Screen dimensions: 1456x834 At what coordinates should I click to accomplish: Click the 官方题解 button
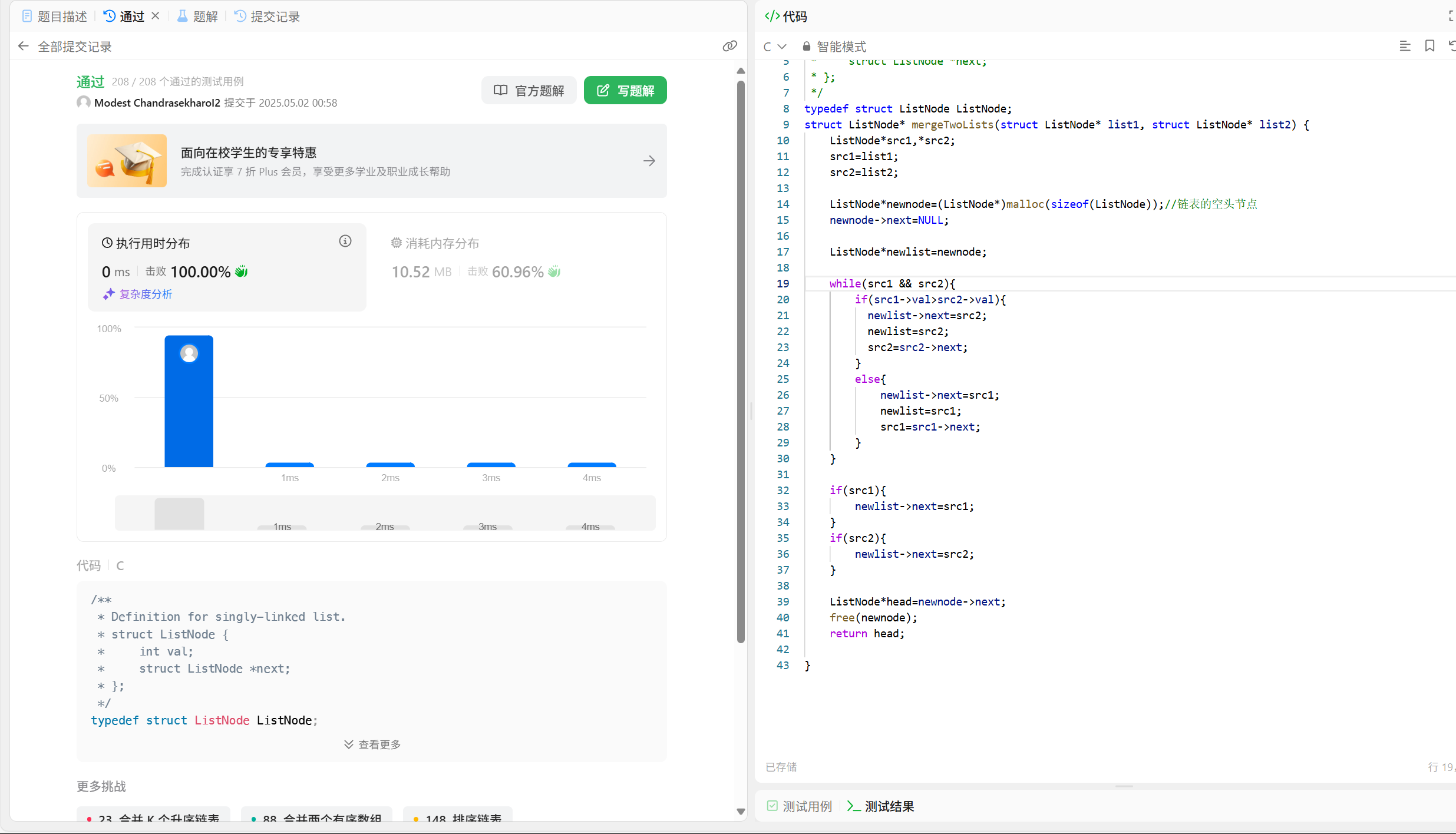(529, 90)
